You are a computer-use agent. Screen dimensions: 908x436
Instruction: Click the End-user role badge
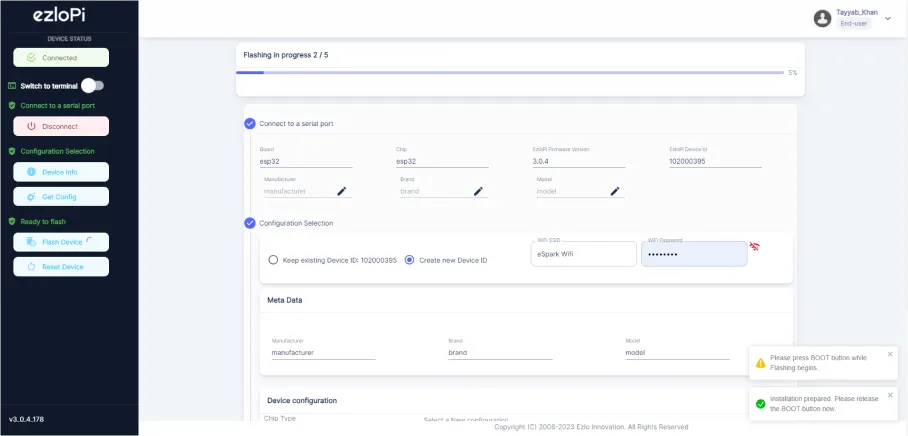(x=854, y=24)
